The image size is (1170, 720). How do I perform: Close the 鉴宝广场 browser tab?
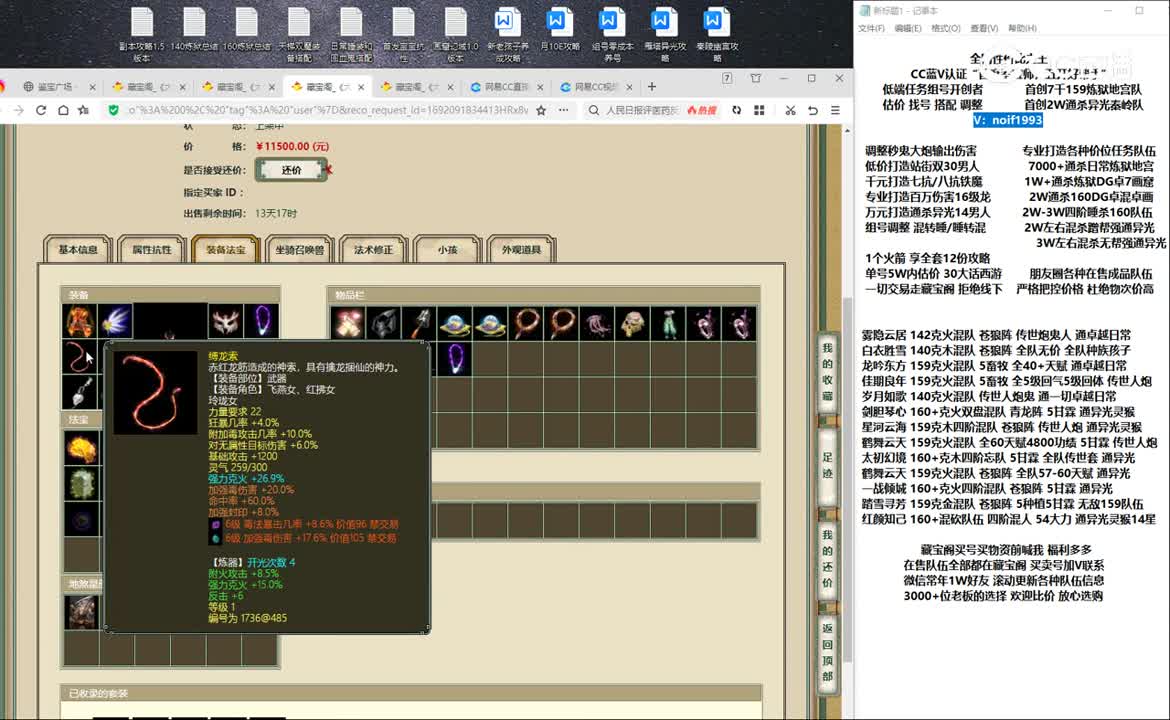point(92,87)
